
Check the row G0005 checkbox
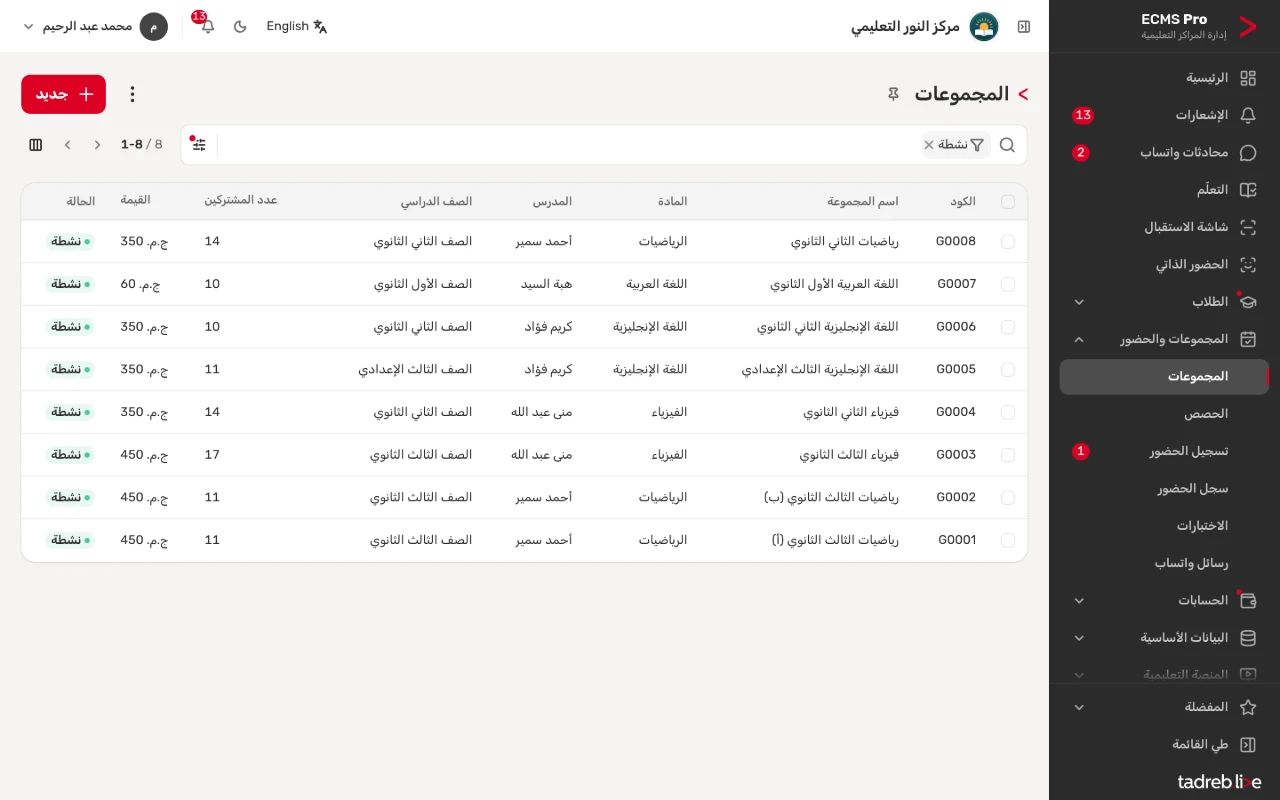coord(1007,370)
